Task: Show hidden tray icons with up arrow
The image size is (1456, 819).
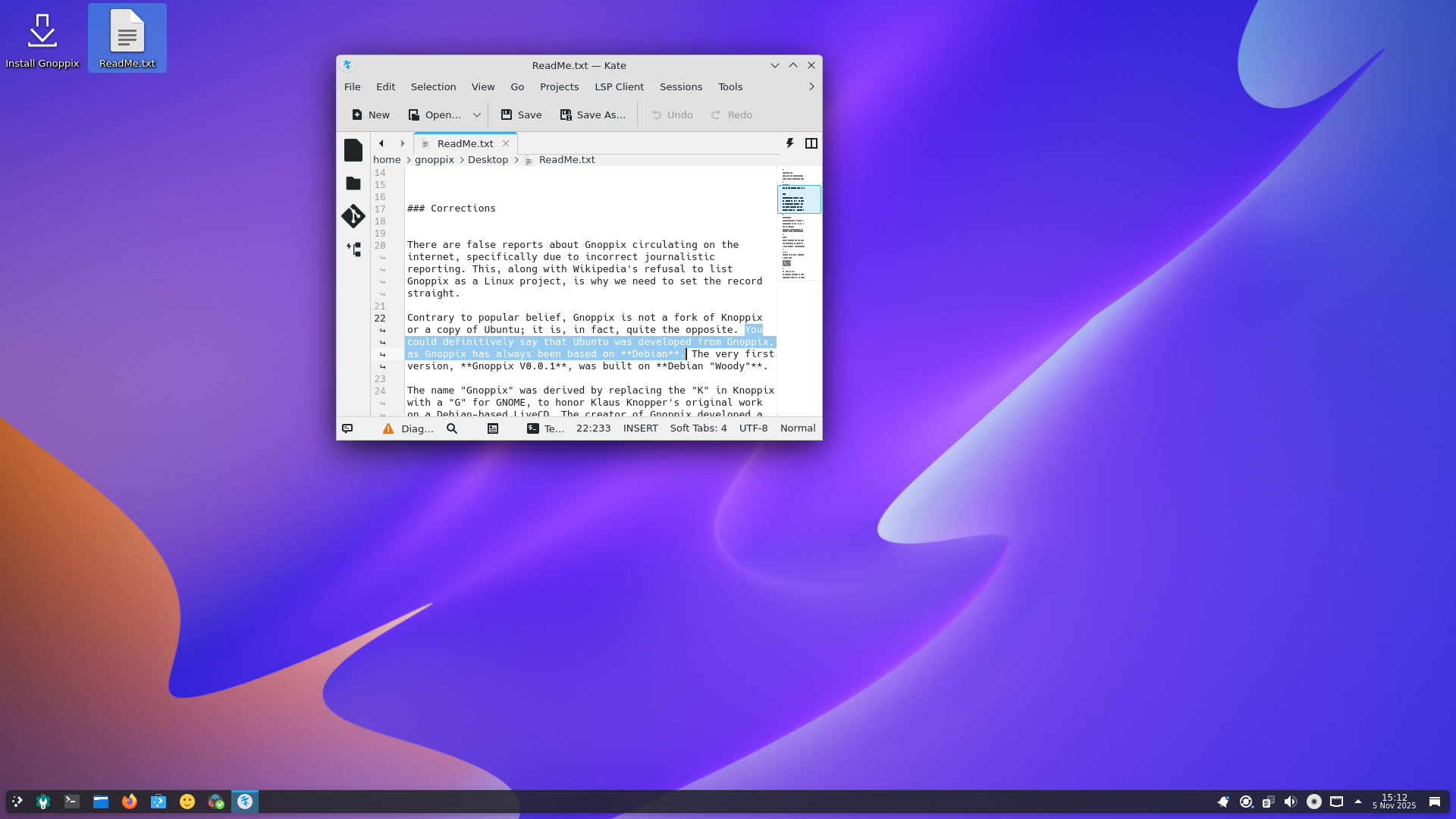Action: click(1358, 802)
